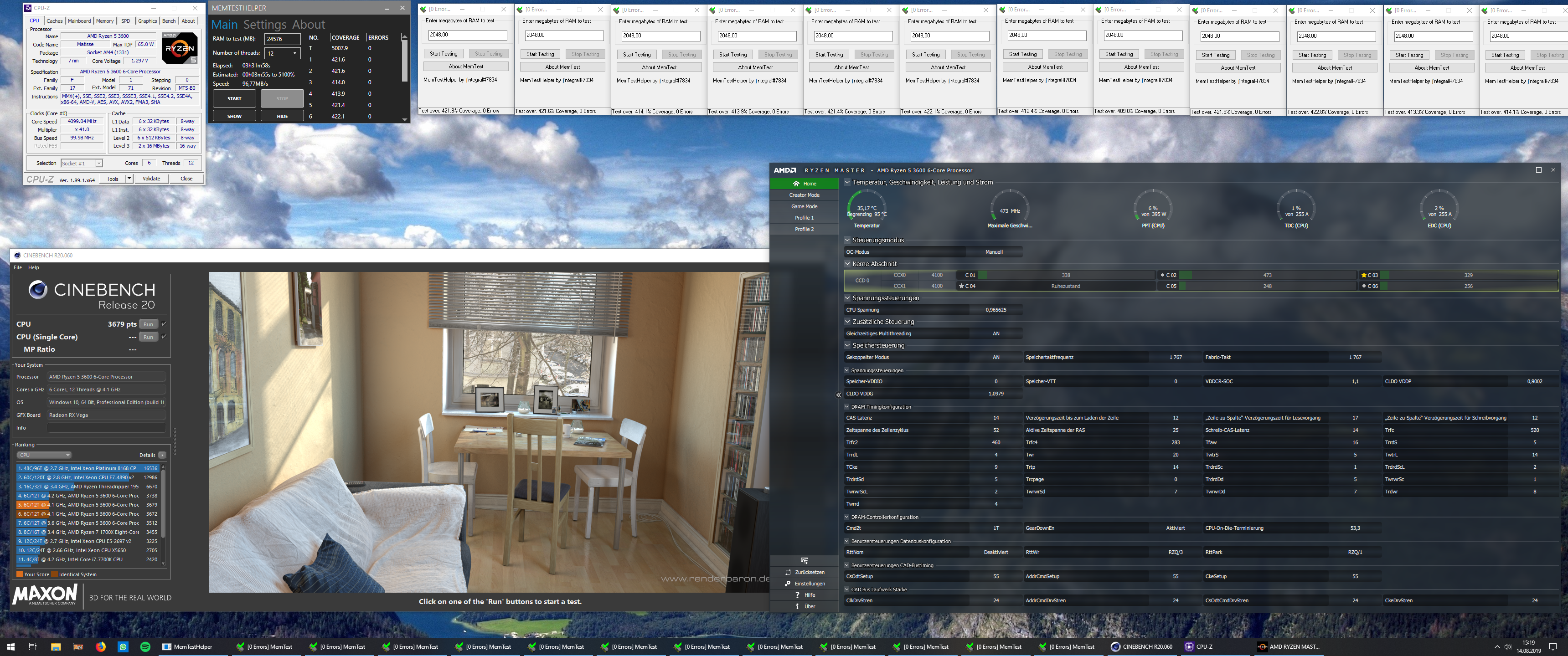Collapse the DRAM-Timingkonfiguration section
Image resolution: width=1568 pixels, height=656 pixels.
point(847,407)
